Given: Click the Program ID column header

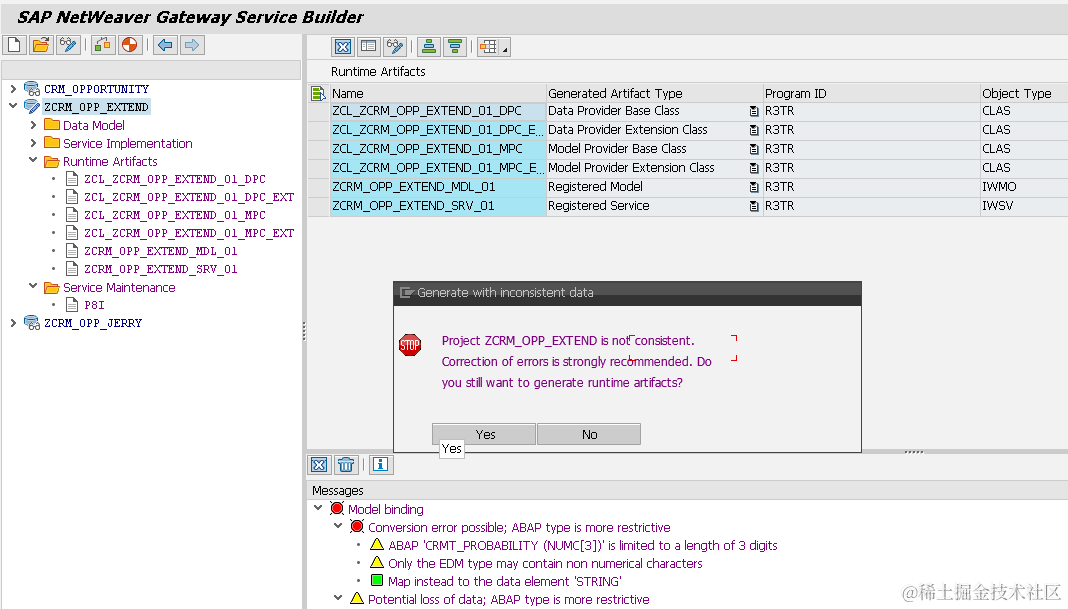Looking at the screenshot, I should point(871,93).
